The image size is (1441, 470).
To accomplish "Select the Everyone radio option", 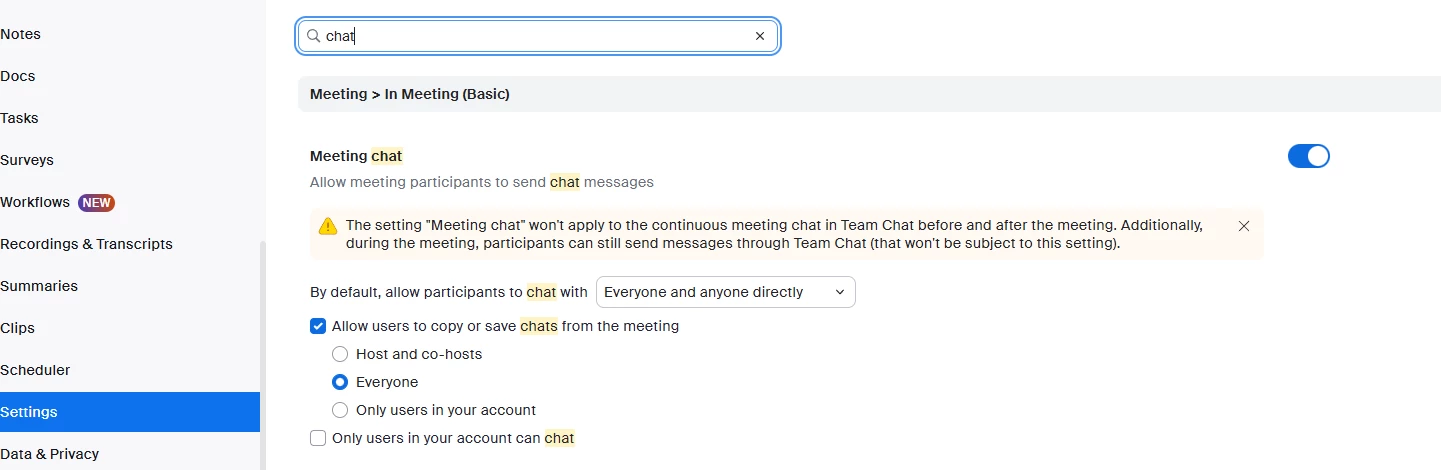I will click(x=340, y=382).
